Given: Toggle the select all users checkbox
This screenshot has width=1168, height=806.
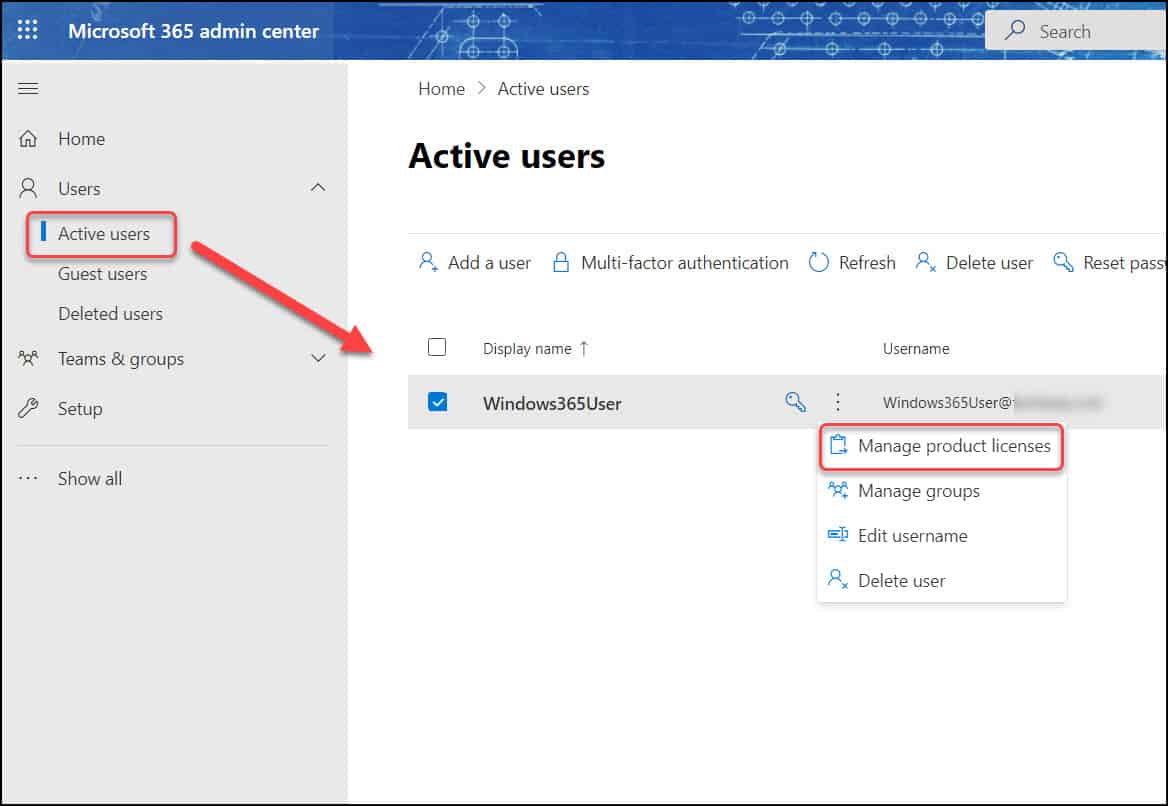Looking at the screenshot, I should 437,347.
